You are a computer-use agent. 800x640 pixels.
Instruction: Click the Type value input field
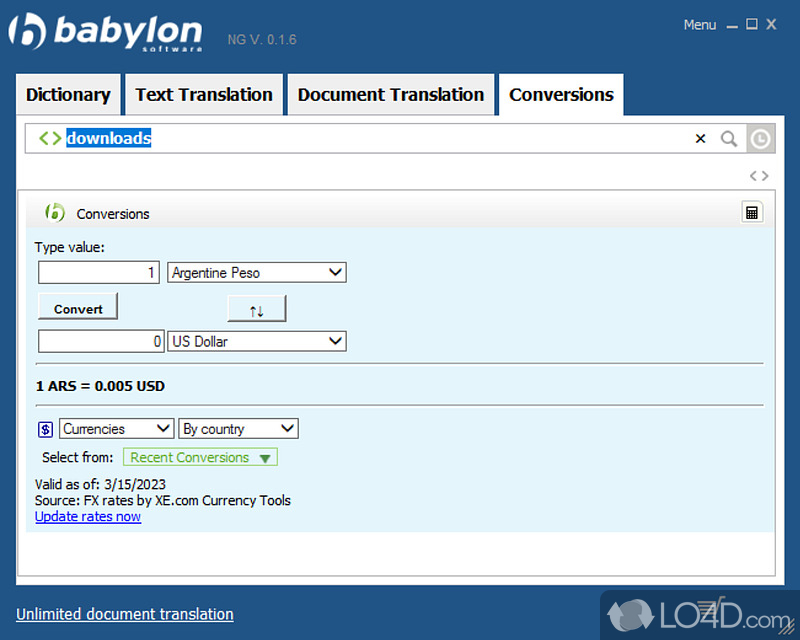click(99, 273)
